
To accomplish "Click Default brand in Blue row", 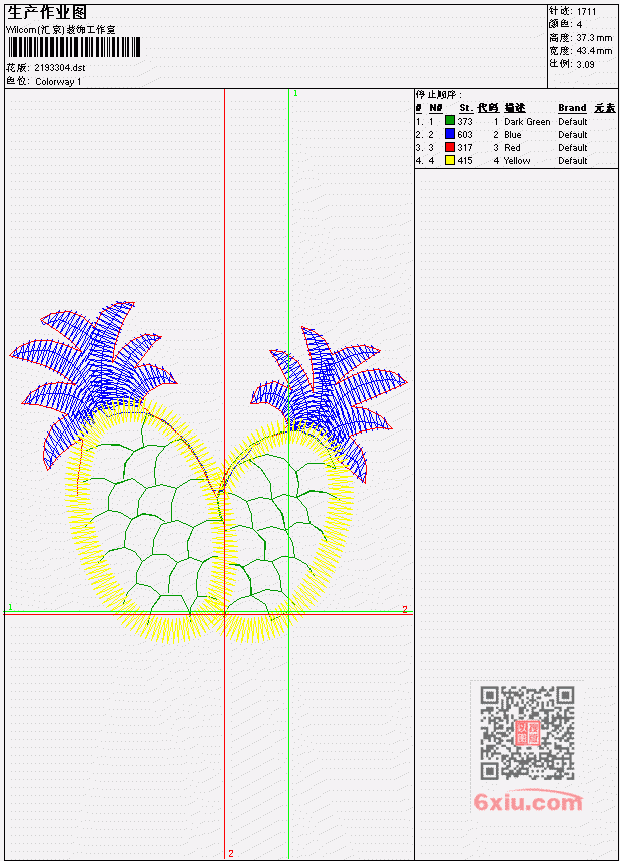I will pos(573,135).
